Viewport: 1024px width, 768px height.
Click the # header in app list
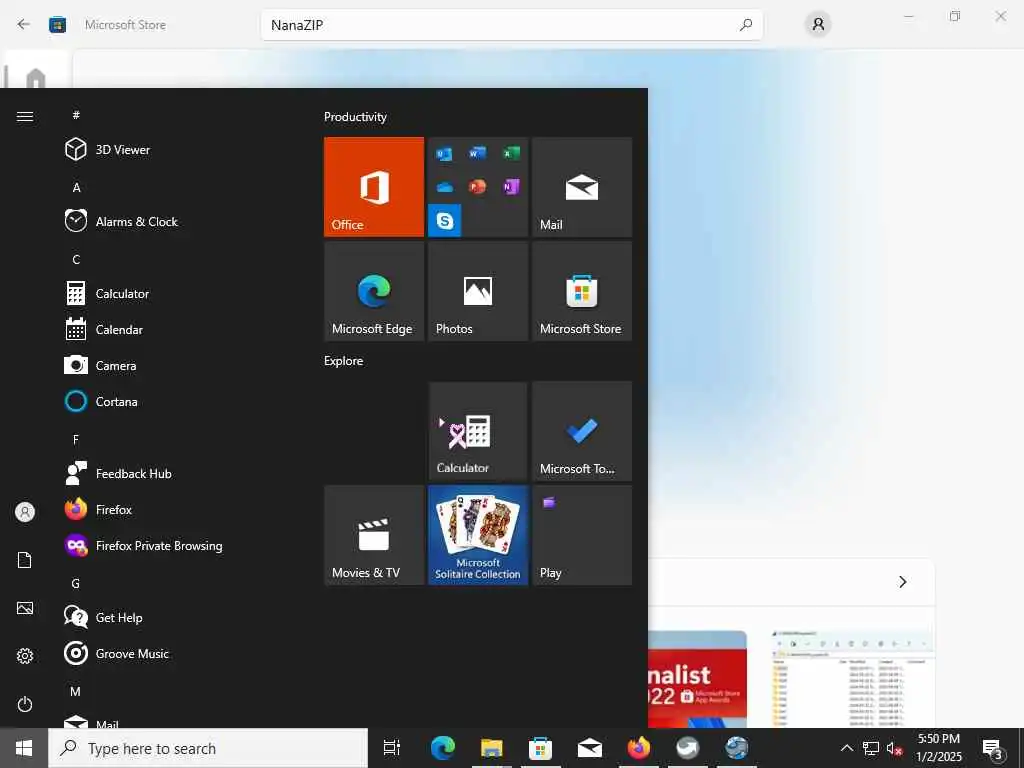pyautogui.click(x=76, y=115)
